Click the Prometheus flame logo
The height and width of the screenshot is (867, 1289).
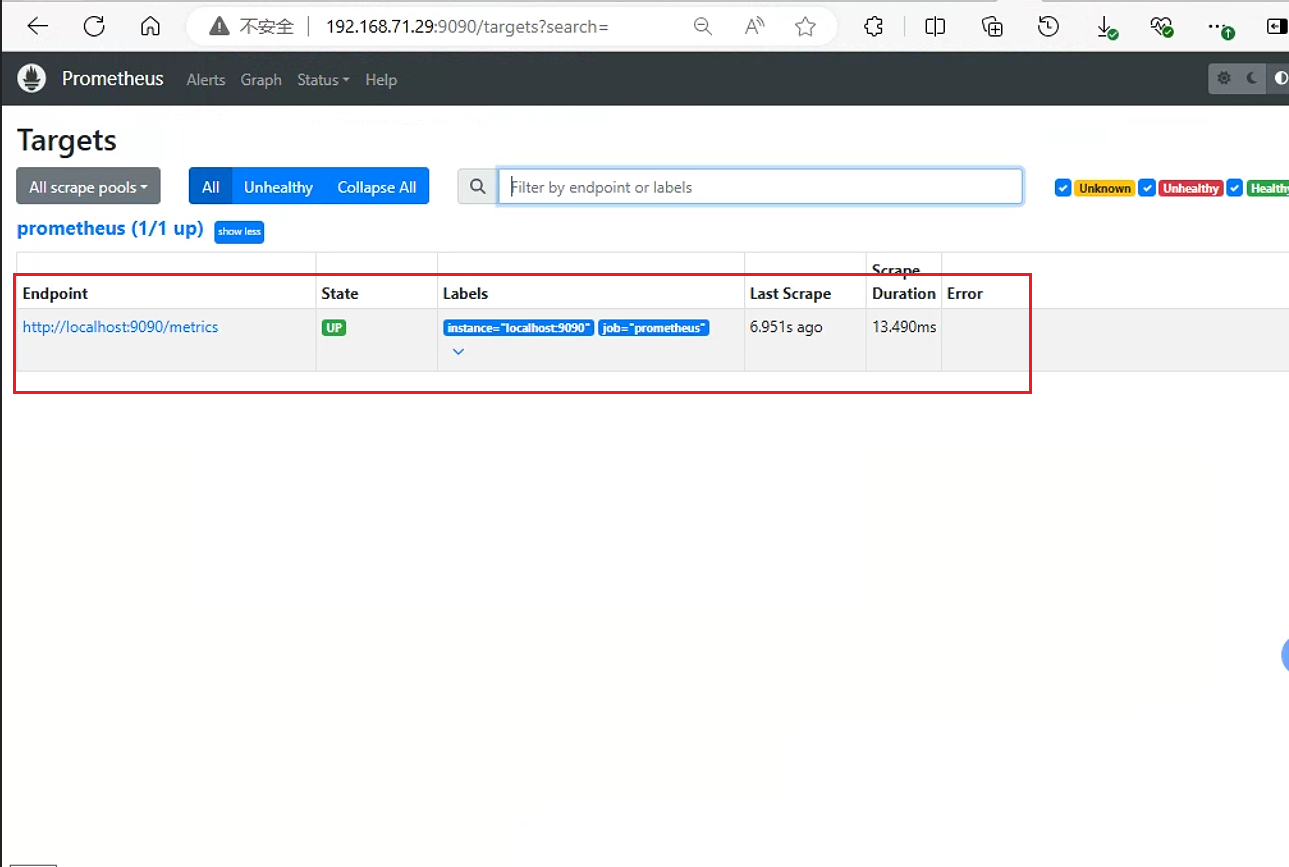(x=32, y=78)
